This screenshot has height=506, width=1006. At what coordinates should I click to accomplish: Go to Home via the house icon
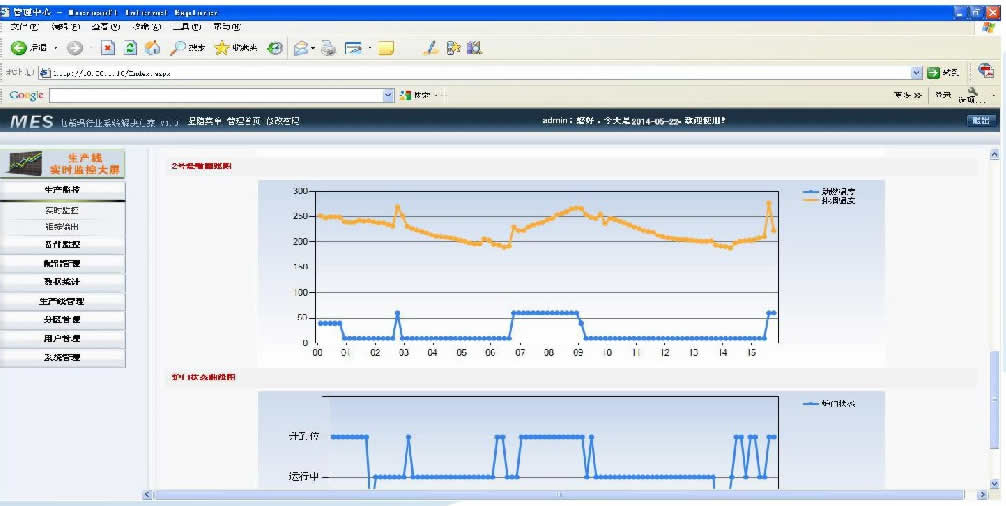(x=152, y=48)
